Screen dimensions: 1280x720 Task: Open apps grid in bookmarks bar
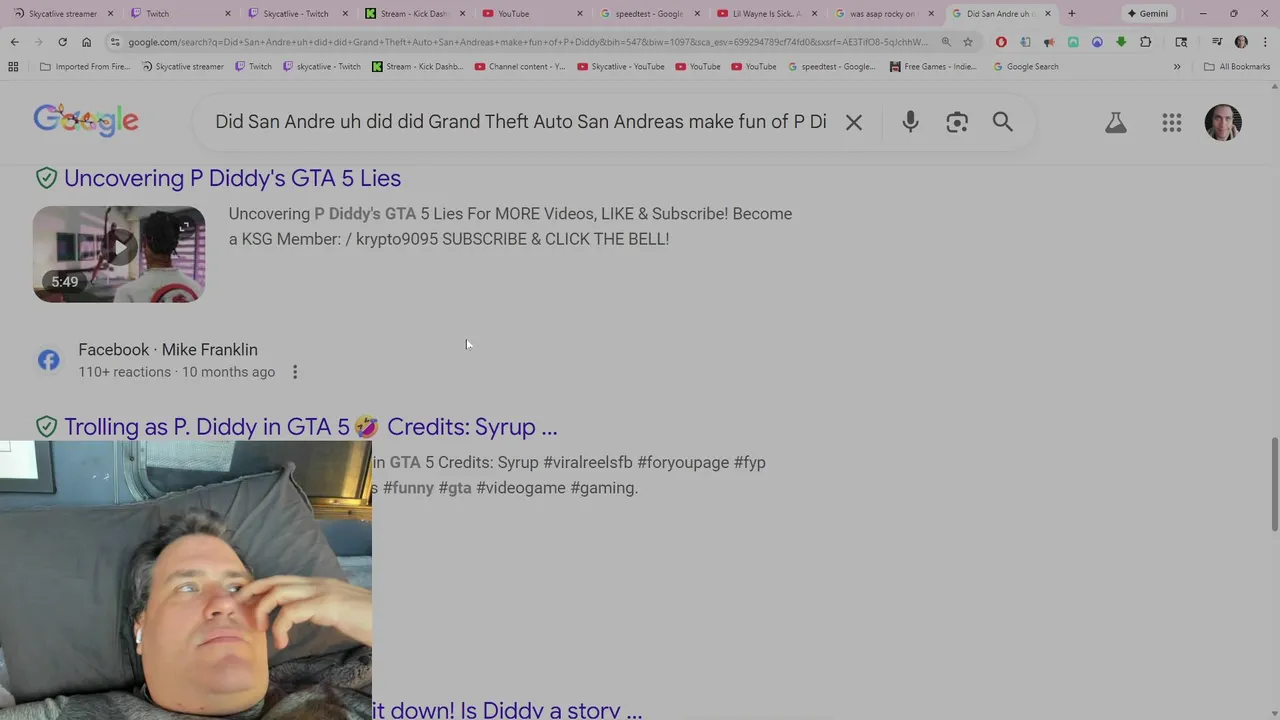click(x=13, y=66)
